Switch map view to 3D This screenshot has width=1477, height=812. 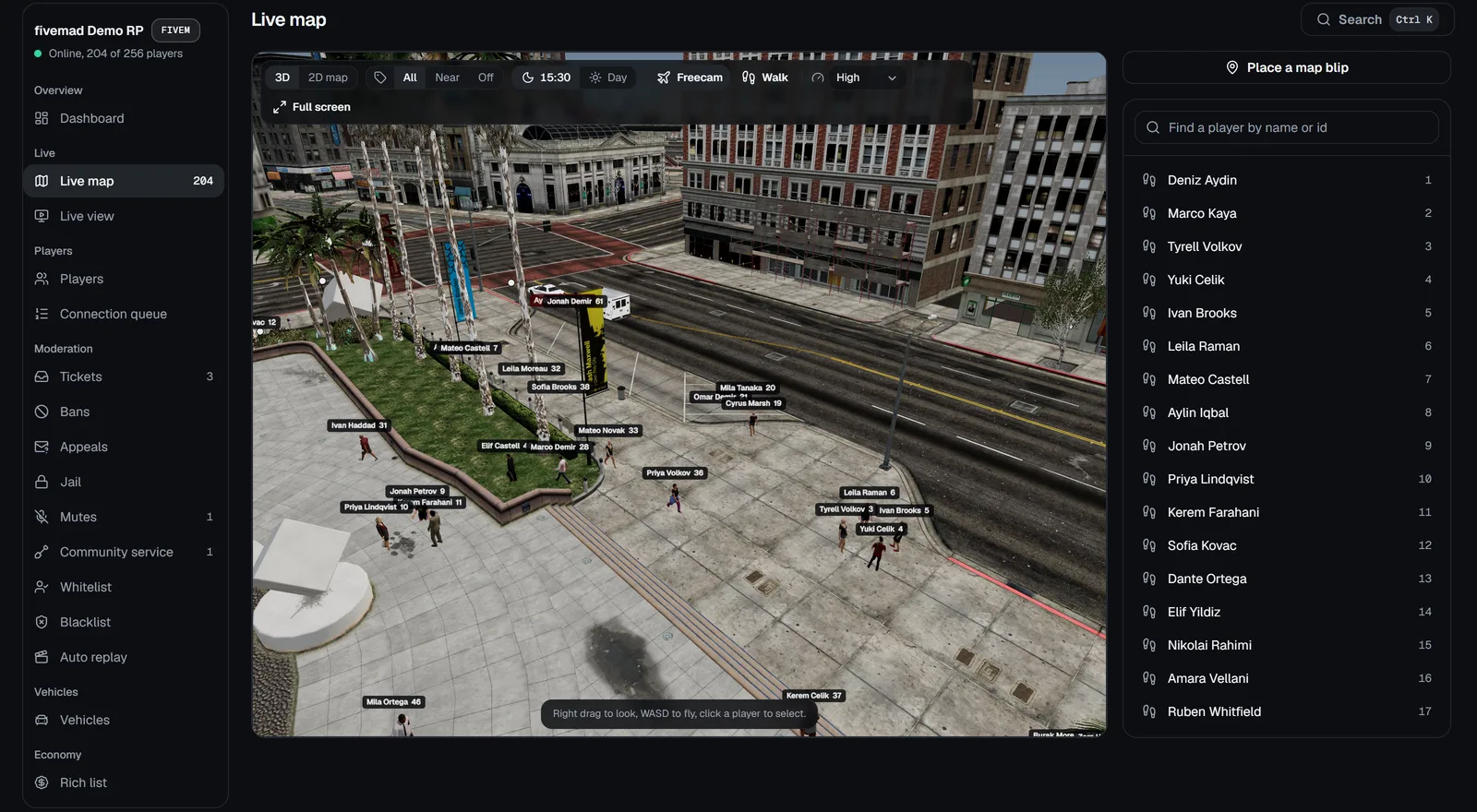[x=282, y=78]
